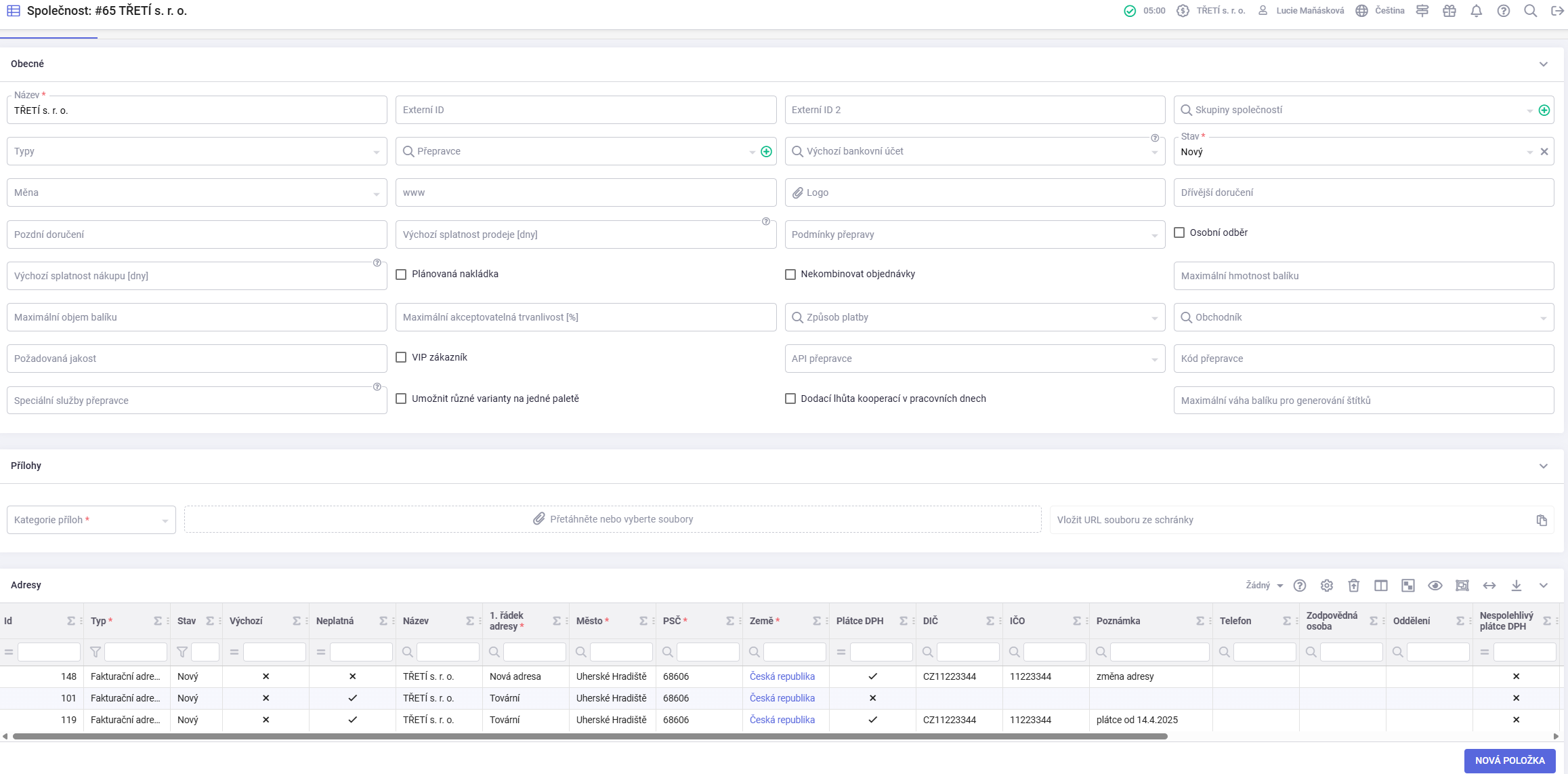Click the paste clipboard icon for file URL
This screenshot has height=774, width=1568.
1541,520
